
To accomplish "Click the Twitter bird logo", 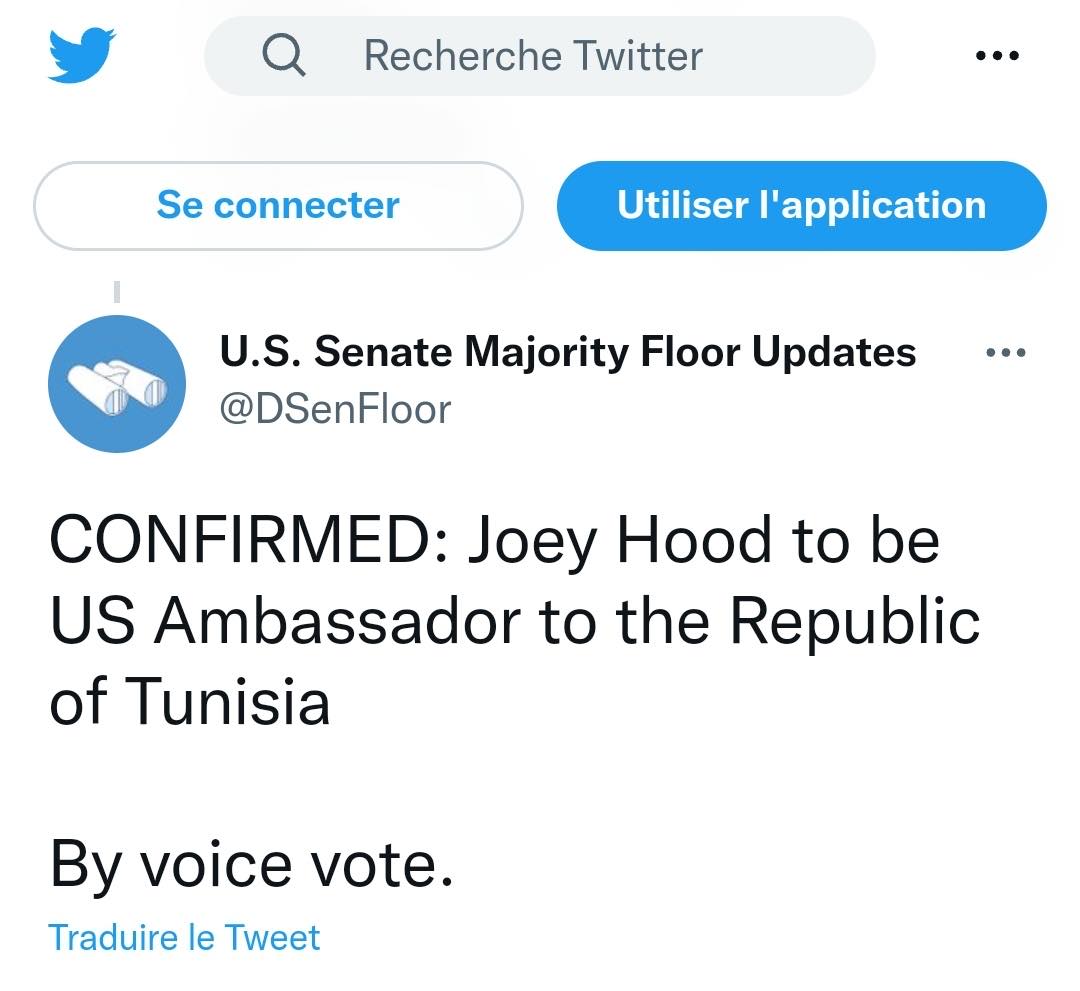I will 81,55.
